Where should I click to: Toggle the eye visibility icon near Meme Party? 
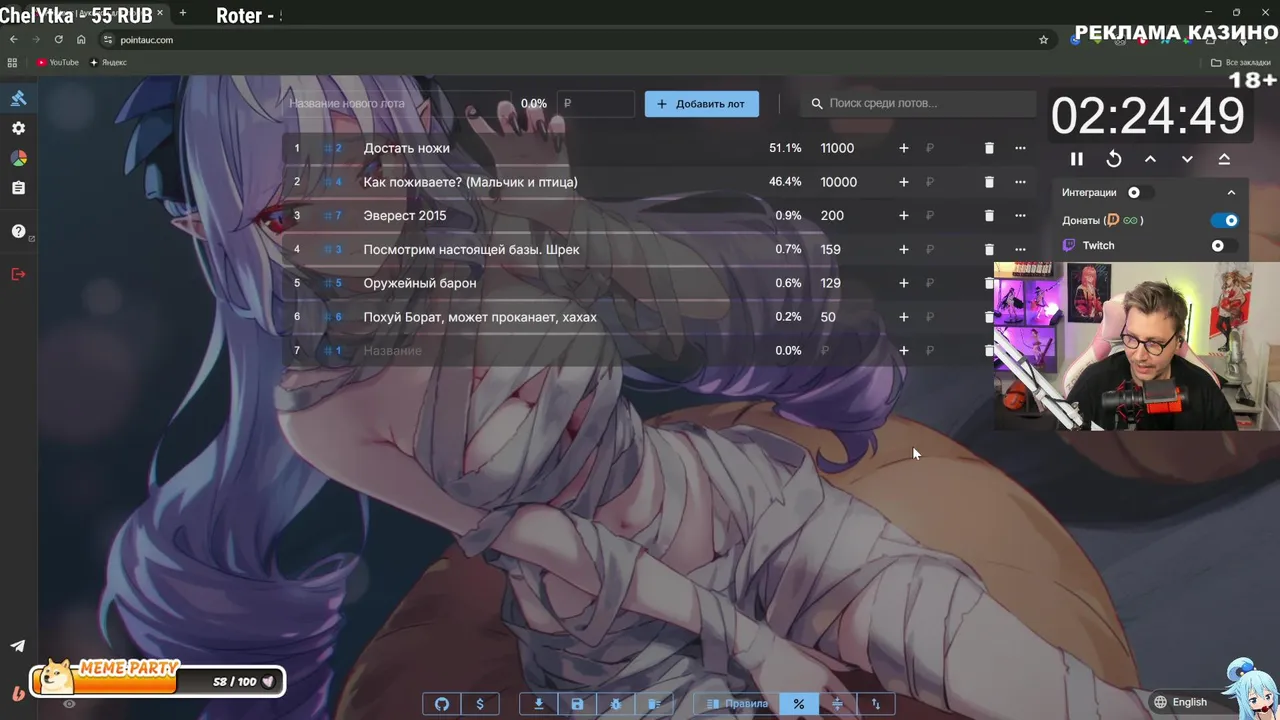(x=69, y=704)
